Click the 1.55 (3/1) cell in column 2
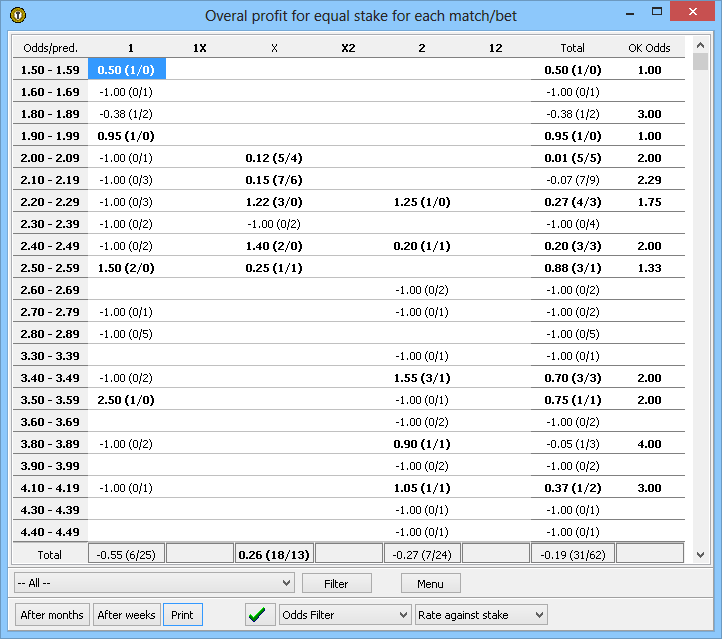 pos(421,377)
